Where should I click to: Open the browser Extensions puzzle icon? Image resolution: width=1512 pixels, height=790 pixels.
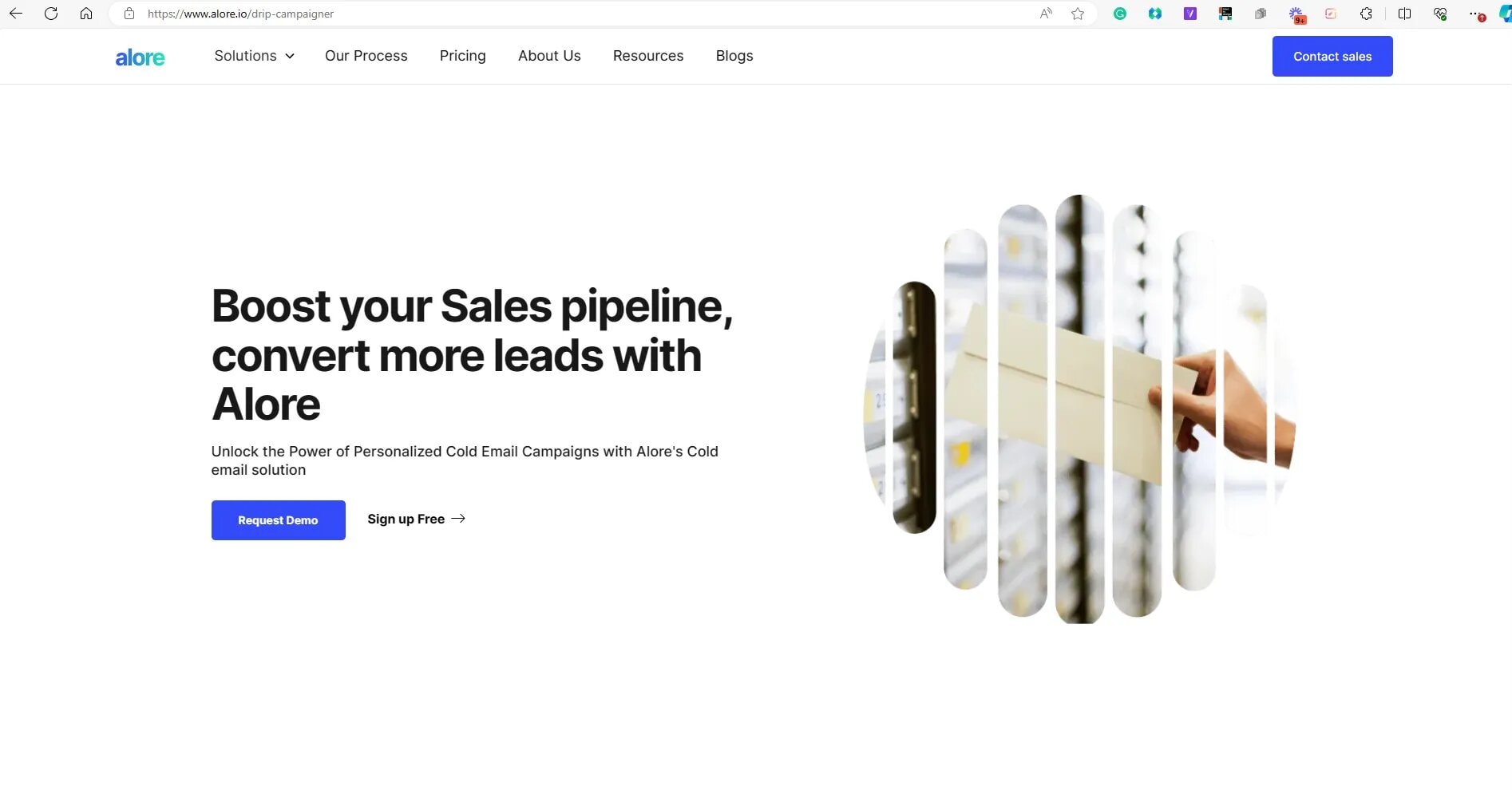click(x=1366, y=14)
